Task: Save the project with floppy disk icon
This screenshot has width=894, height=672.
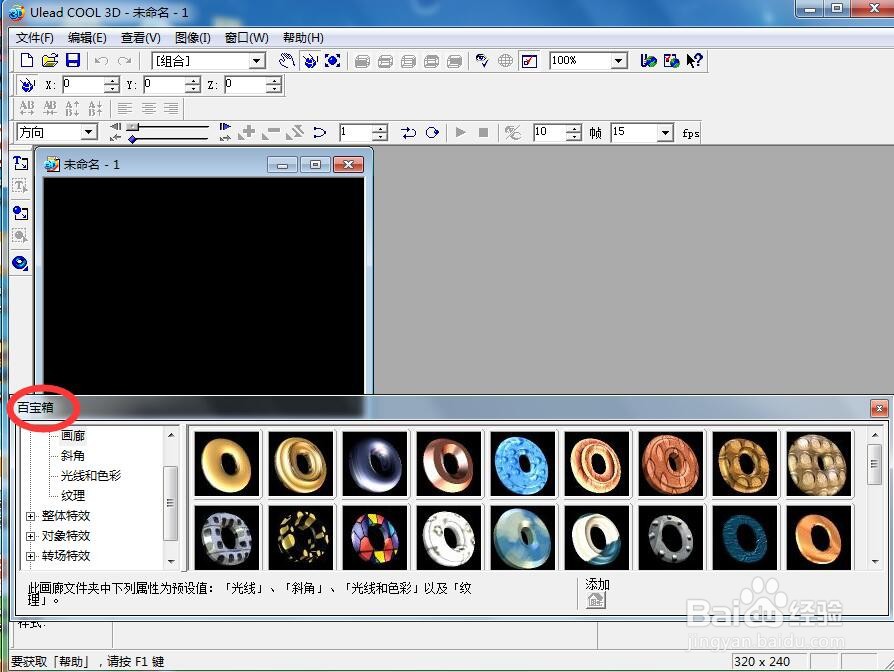Action: tap(73, 60)
